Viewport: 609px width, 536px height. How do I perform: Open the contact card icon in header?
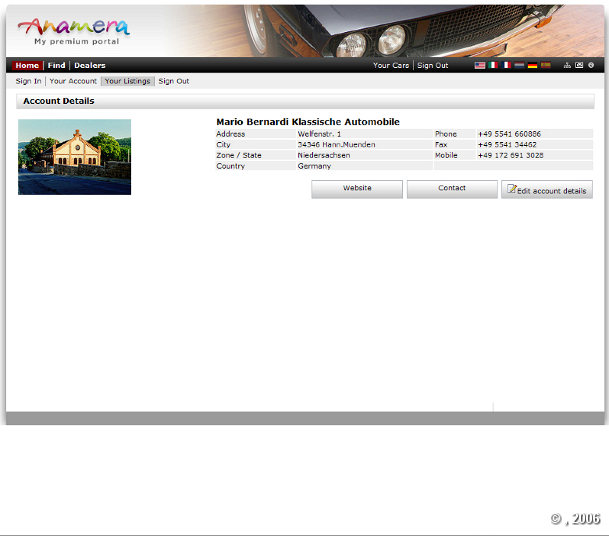tap(579, 65)
